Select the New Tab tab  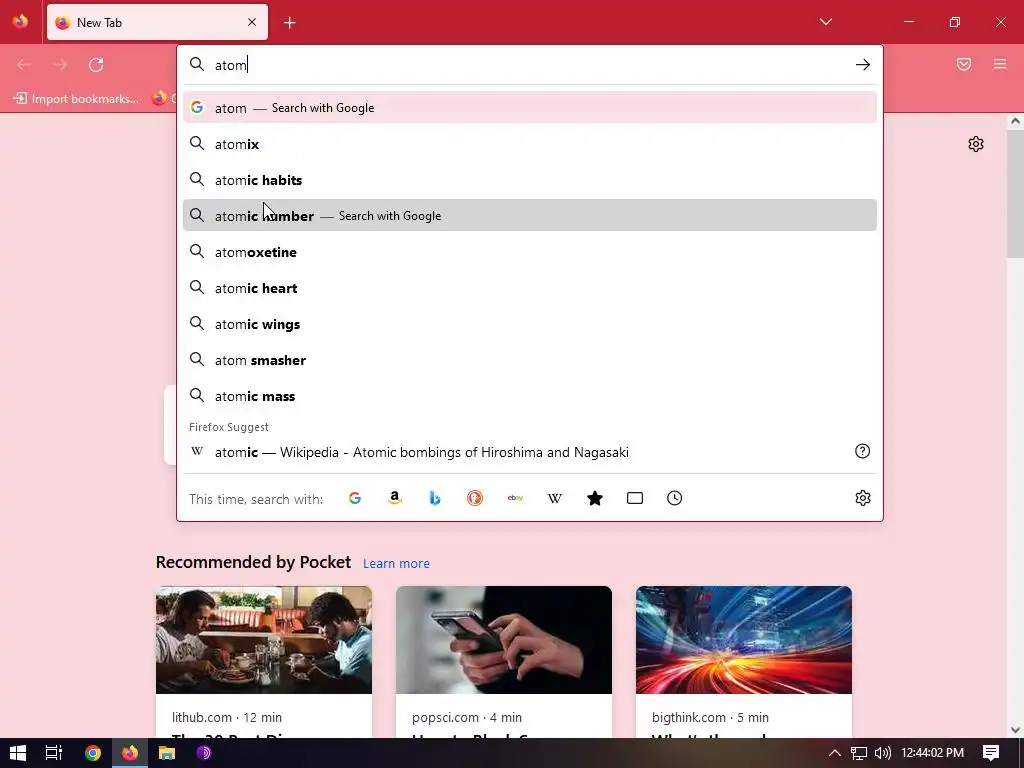[x=157, y=22]
